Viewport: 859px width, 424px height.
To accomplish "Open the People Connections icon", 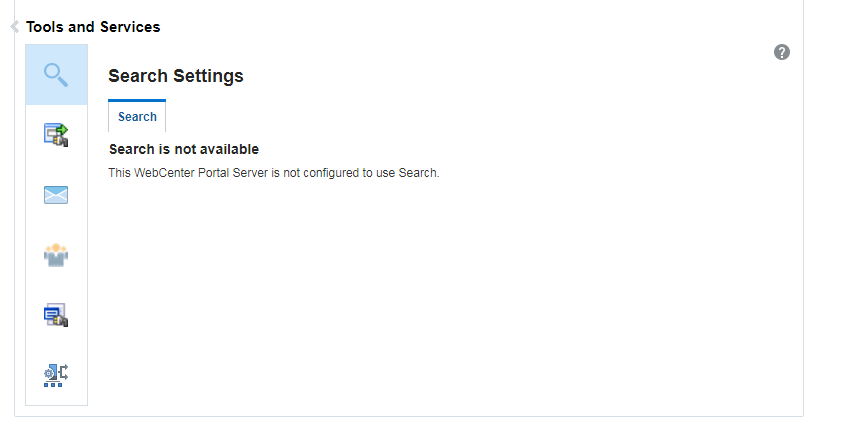I will coord(56,255).
